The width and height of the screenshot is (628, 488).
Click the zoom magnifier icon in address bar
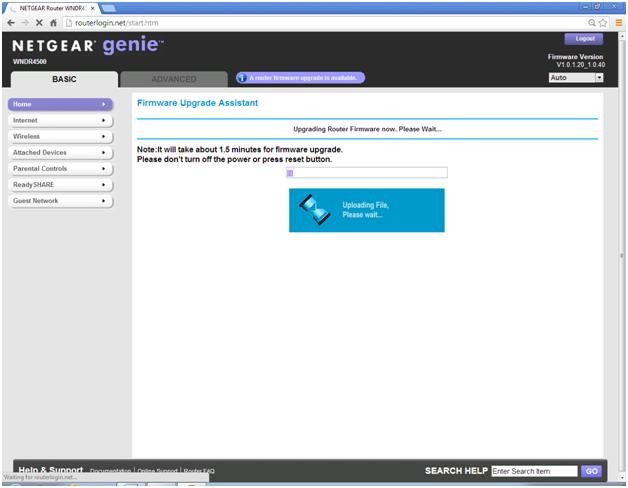tap(592, 23)
